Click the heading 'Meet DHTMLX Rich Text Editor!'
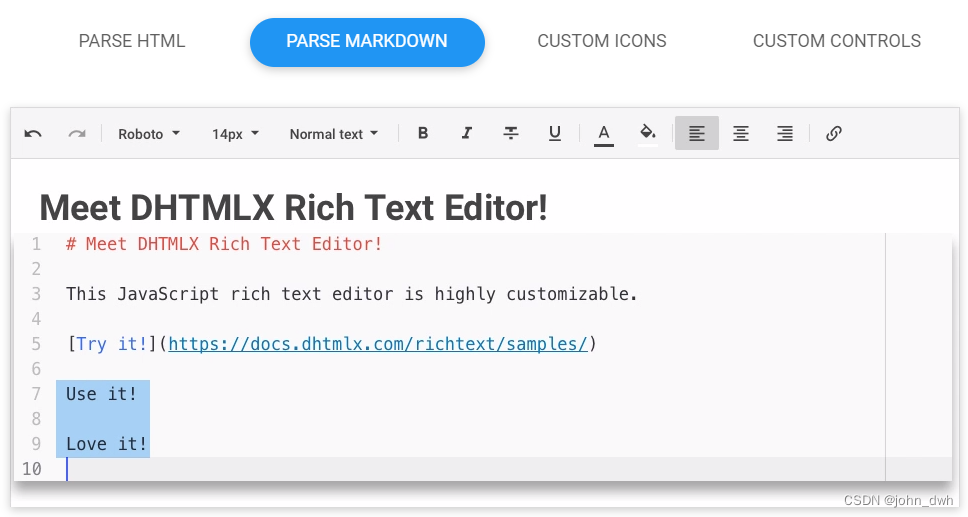 293,208
